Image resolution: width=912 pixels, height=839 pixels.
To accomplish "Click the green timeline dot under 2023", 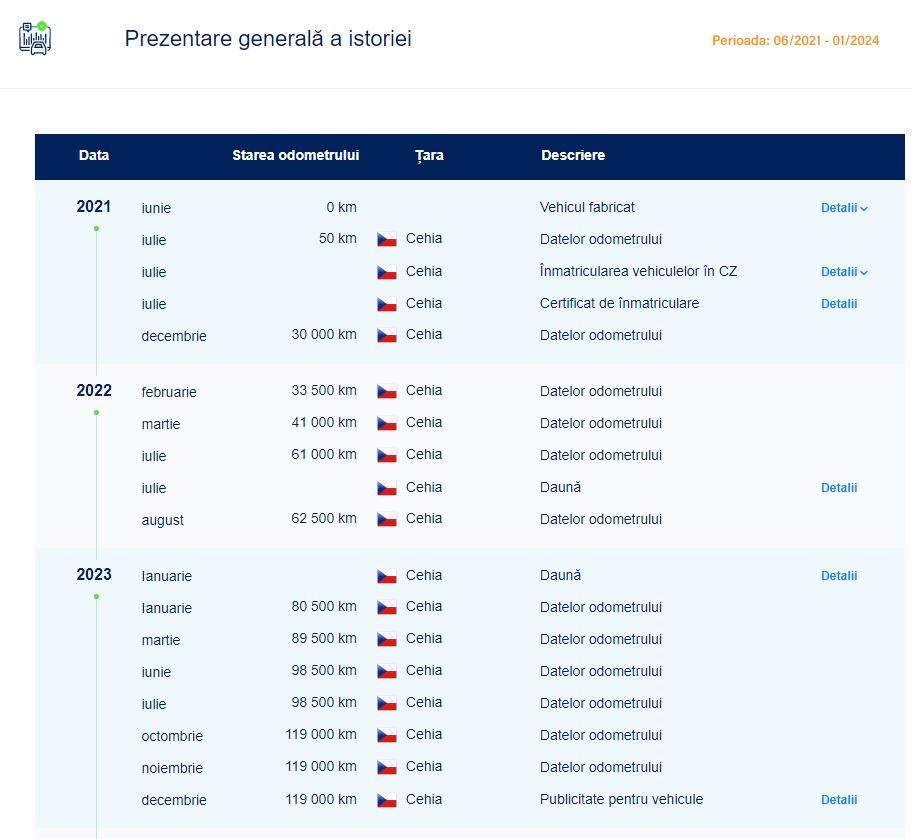I will pyautogui.click(x=97, y=596).
